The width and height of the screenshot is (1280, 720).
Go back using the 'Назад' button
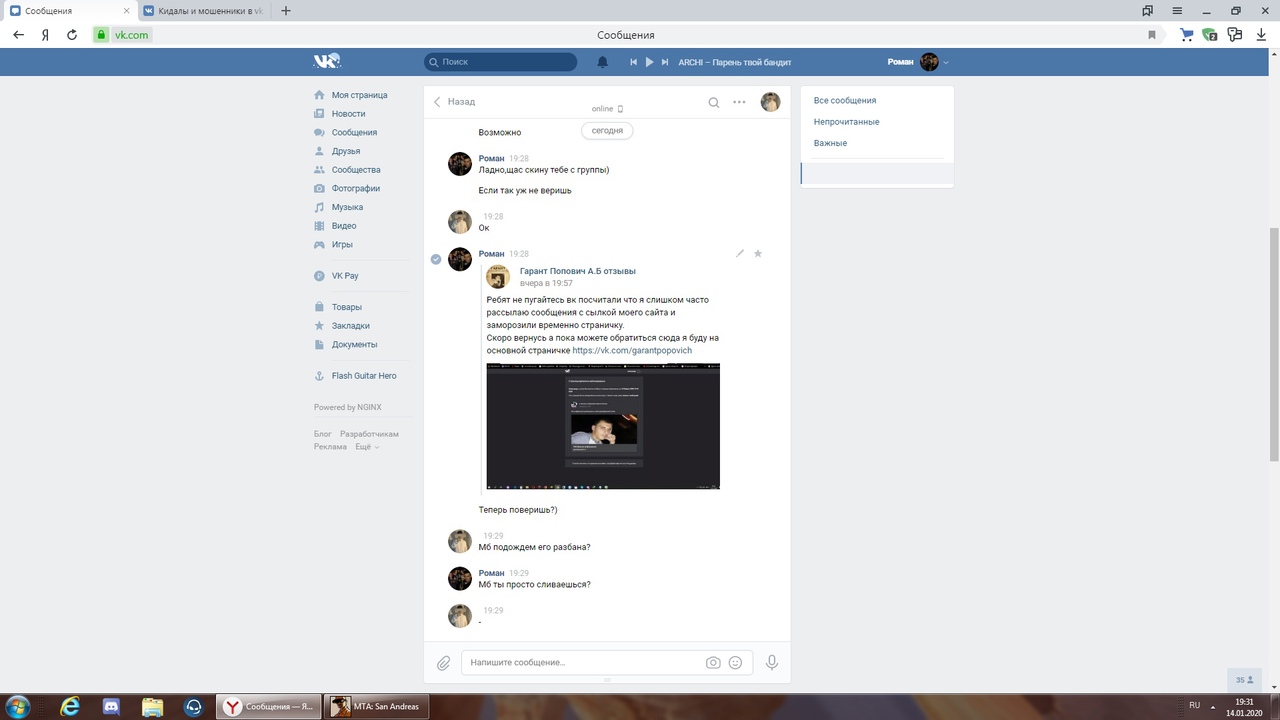(x=455, y=102)
